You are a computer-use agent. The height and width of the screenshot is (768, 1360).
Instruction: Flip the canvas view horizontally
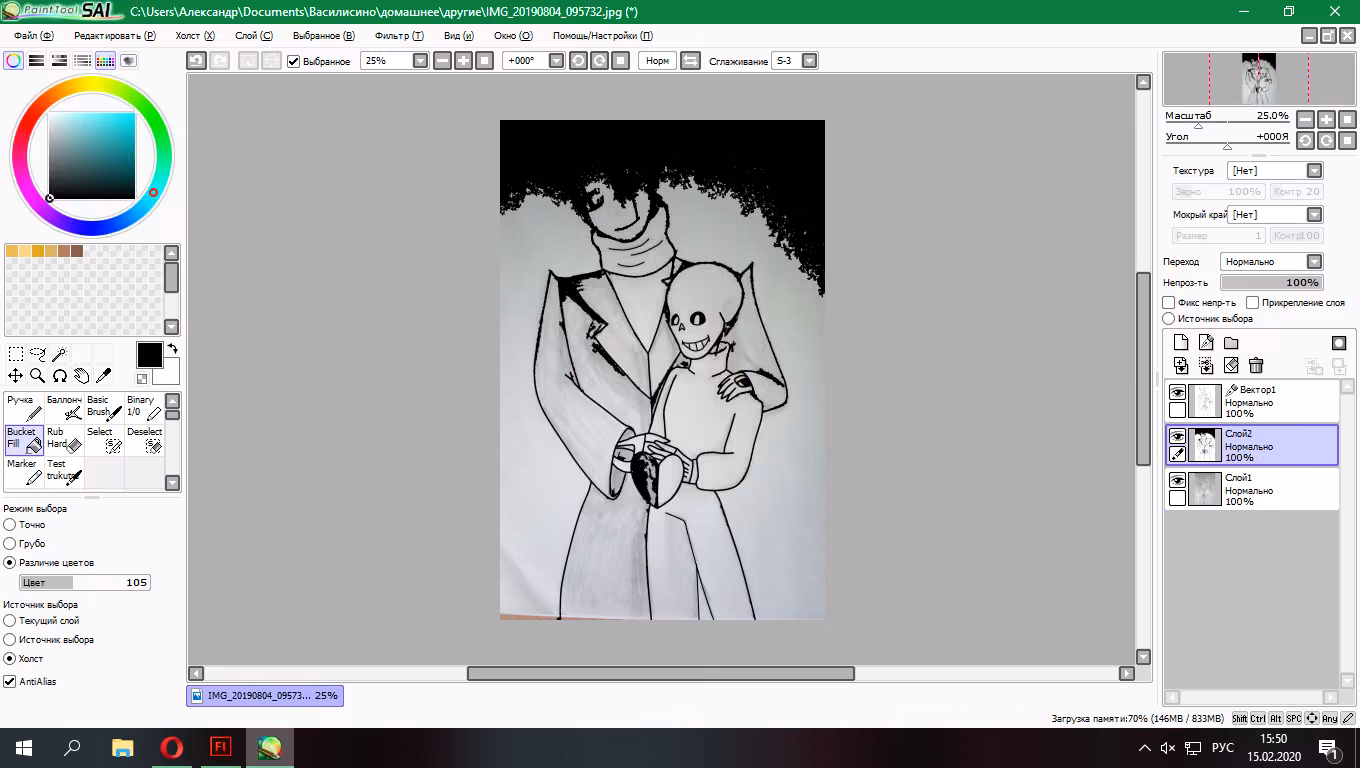690,61
